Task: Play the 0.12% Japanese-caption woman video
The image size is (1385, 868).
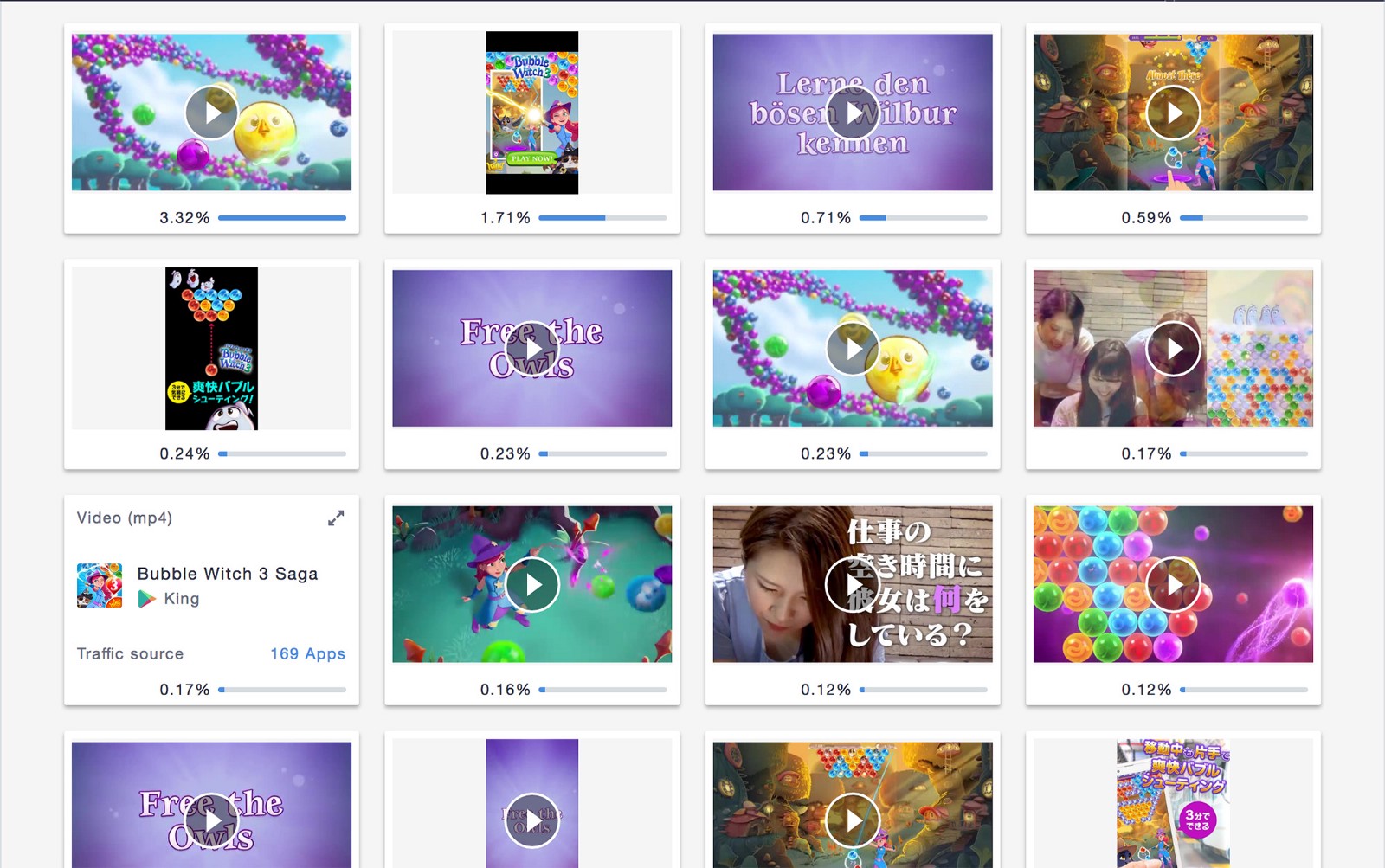Action: (853, 585)
